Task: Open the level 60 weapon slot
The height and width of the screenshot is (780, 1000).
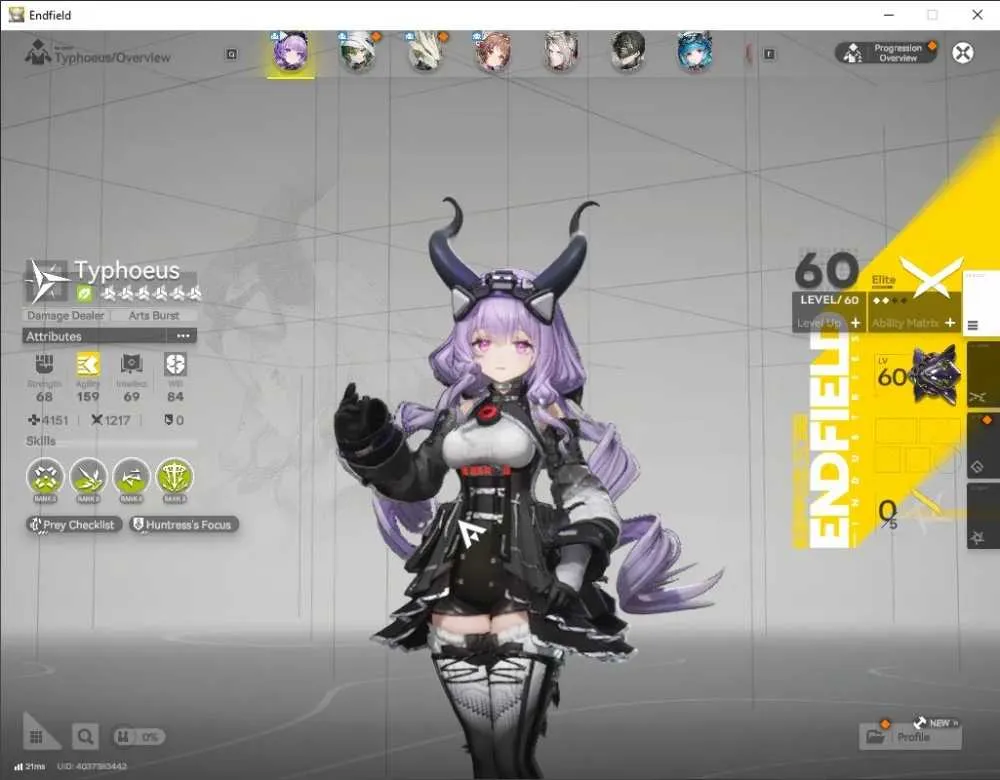Action: click(918, 378)
